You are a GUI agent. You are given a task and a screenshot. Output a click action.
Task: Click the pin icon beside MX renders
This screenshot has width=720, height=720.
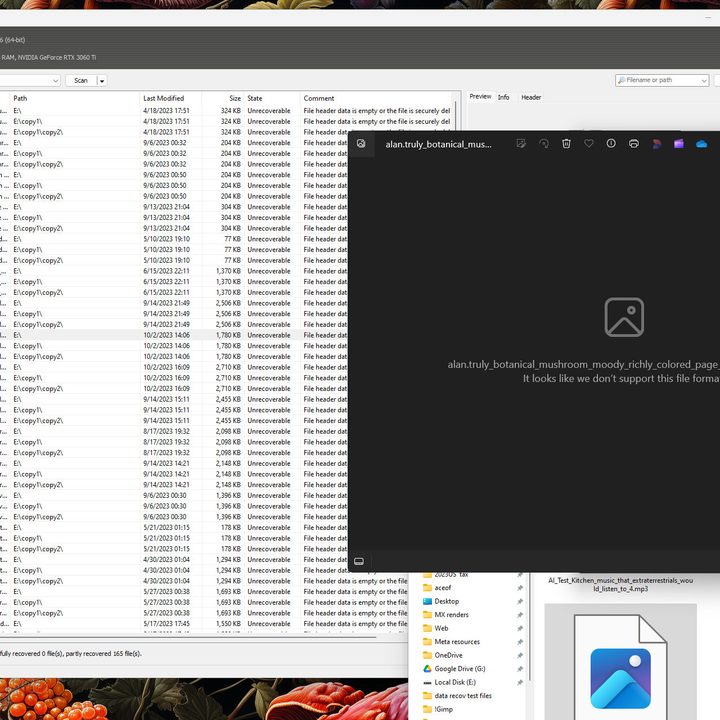pyautogui.click(x=520, y=615)
